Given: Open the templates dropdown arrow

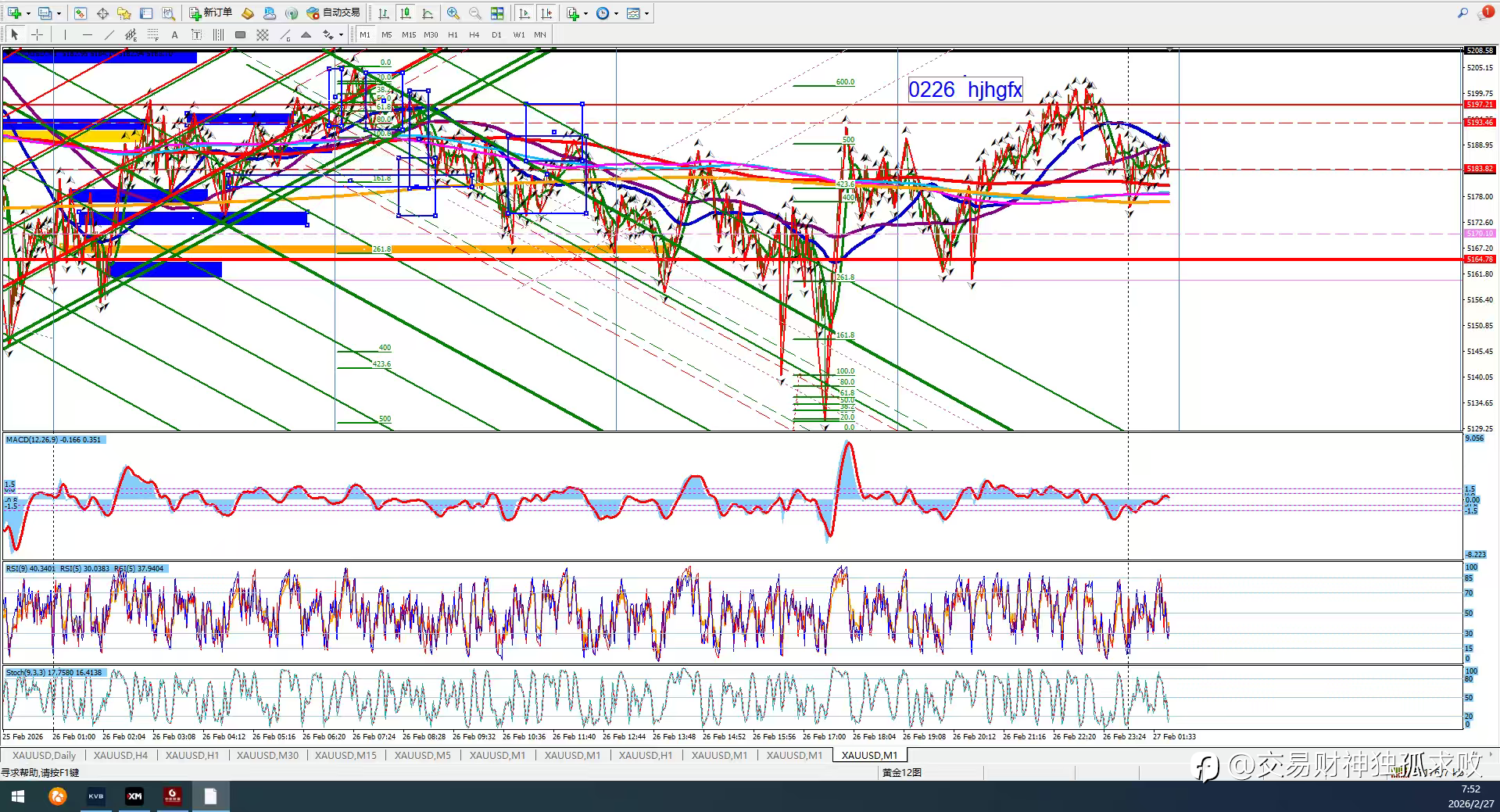Looking at the screenshot, I should coord(646,13).
